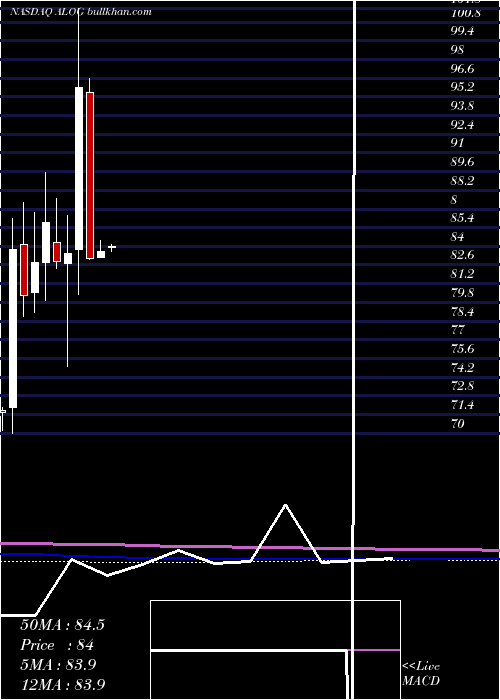
Task: Click the 99.4 price axis label
Action: [x=462, y=31]
